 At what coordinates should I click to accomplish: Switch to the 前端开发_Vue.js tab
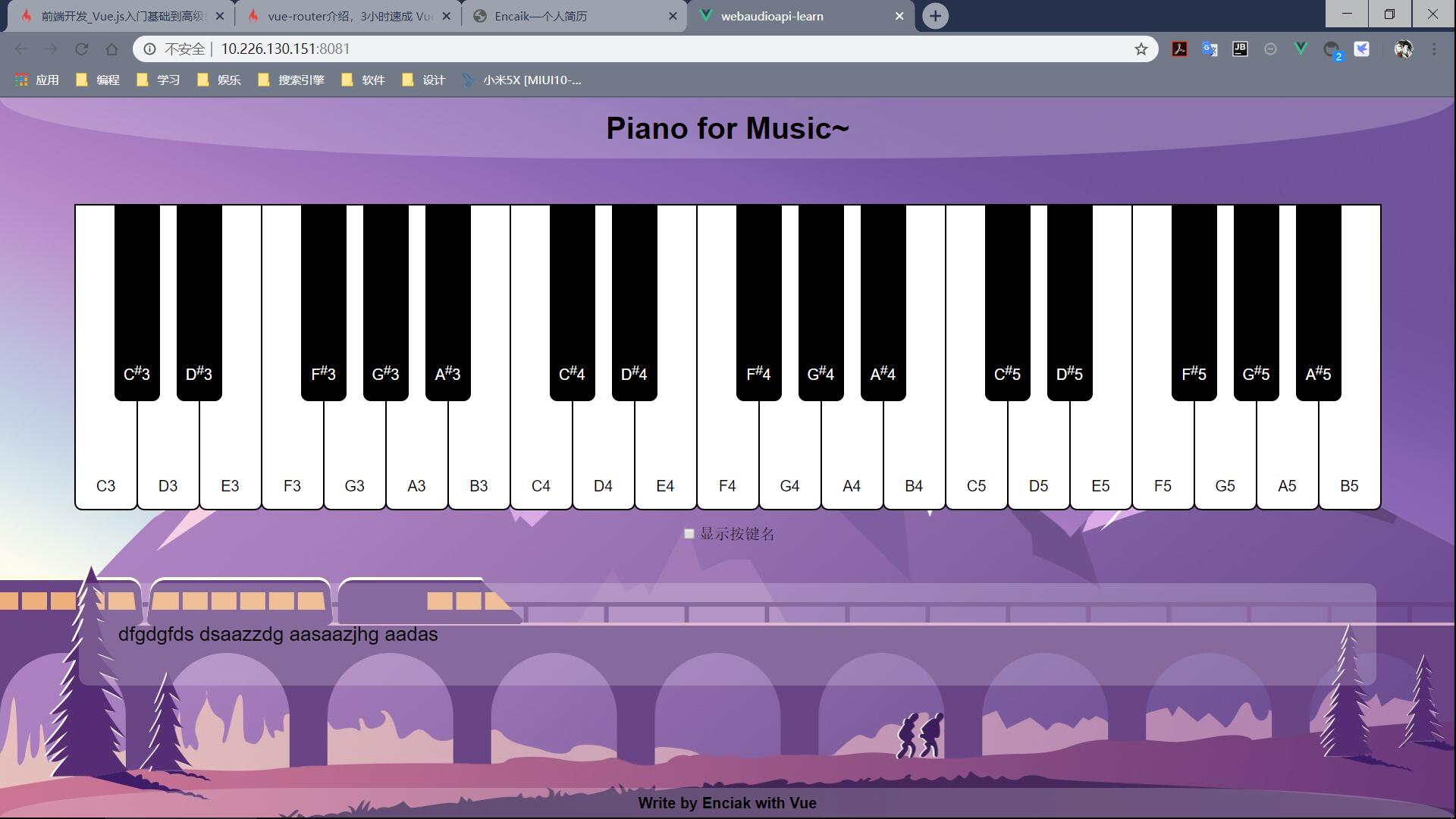121,16
